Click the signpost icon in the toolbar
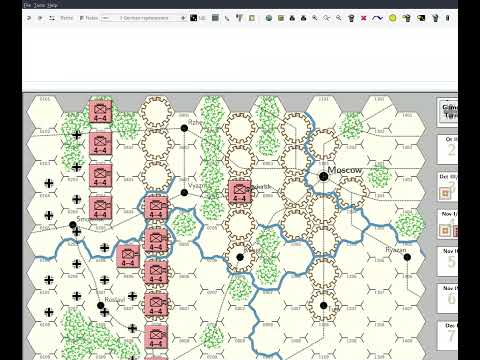Screen dimensions: 480x360 239,18
